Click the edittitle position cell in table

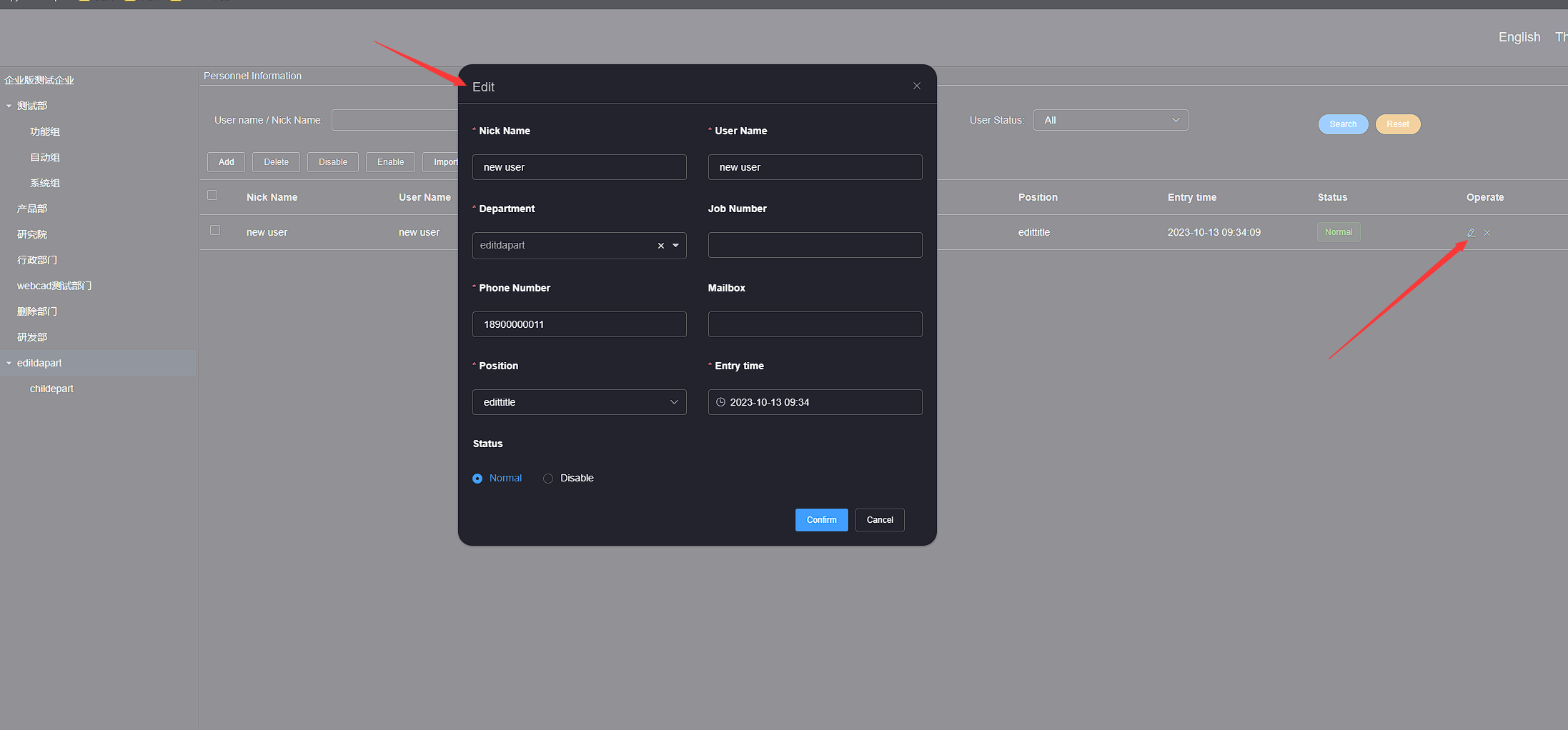tap(1034, 232)
